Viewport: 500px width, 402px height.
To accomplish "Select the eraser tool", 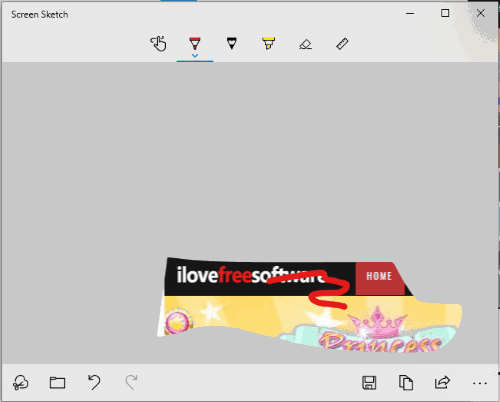I will 305,44.
